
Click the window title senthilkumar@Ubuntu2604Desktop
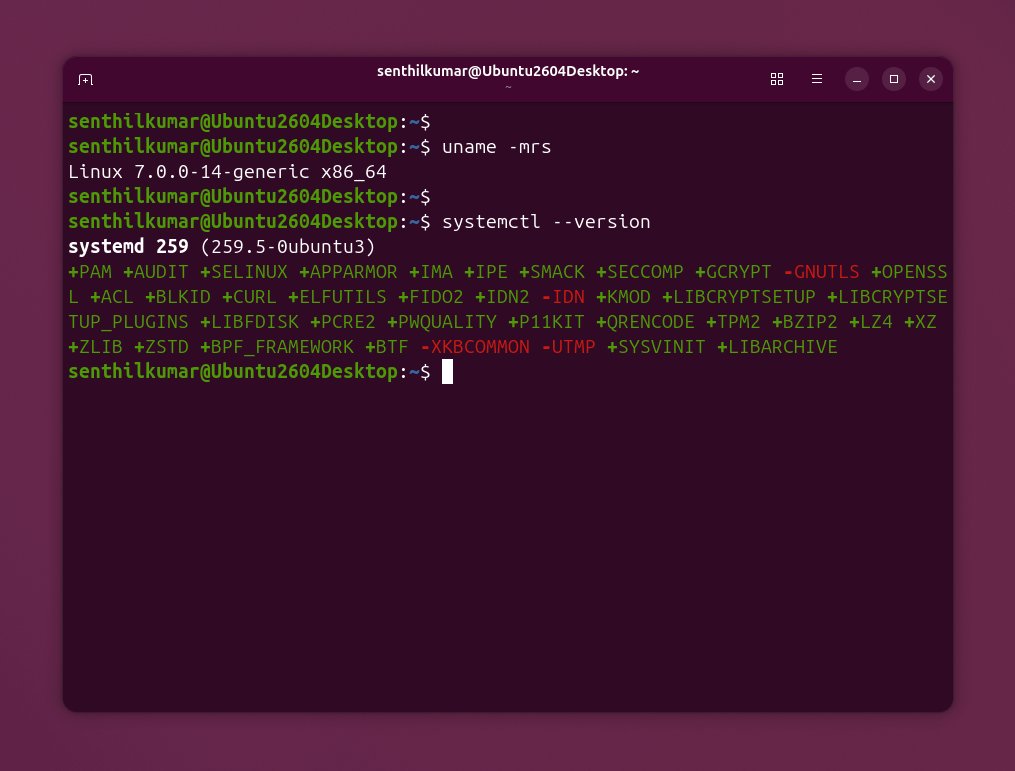click(508, 71)
